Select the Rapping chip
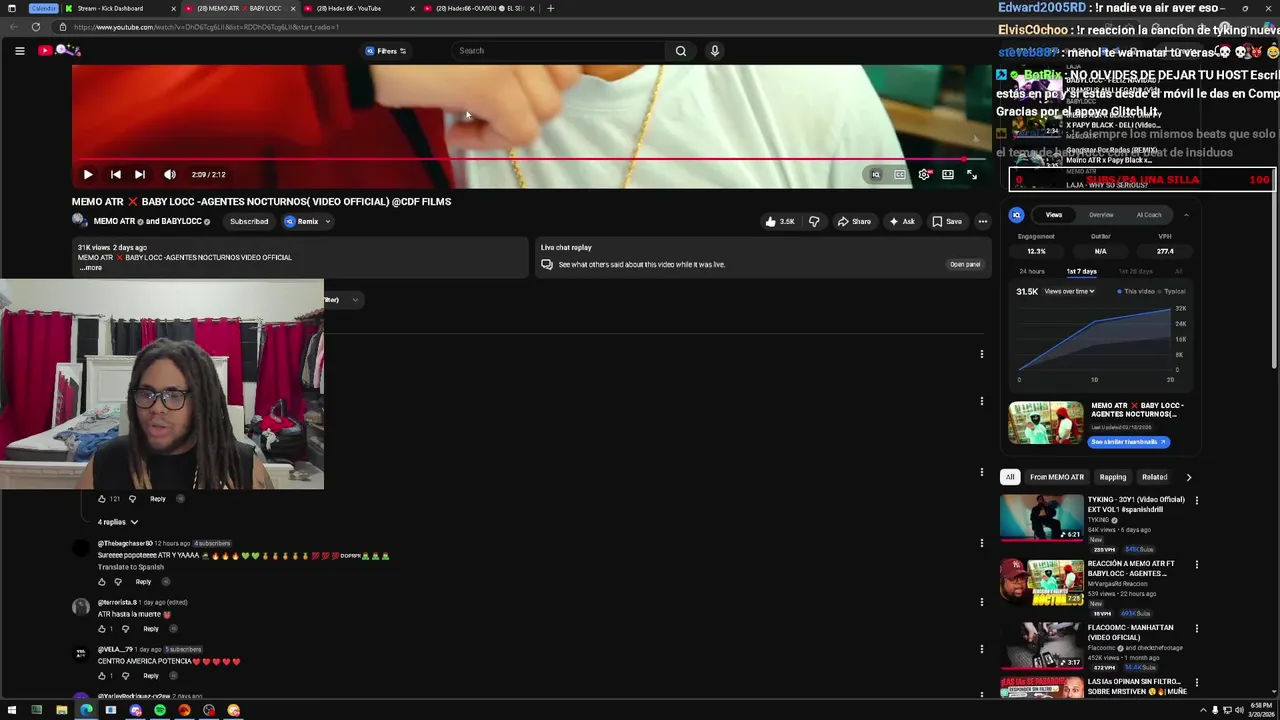Image resolution: width=1280 pixels, height=720 pixels. 1113,477
